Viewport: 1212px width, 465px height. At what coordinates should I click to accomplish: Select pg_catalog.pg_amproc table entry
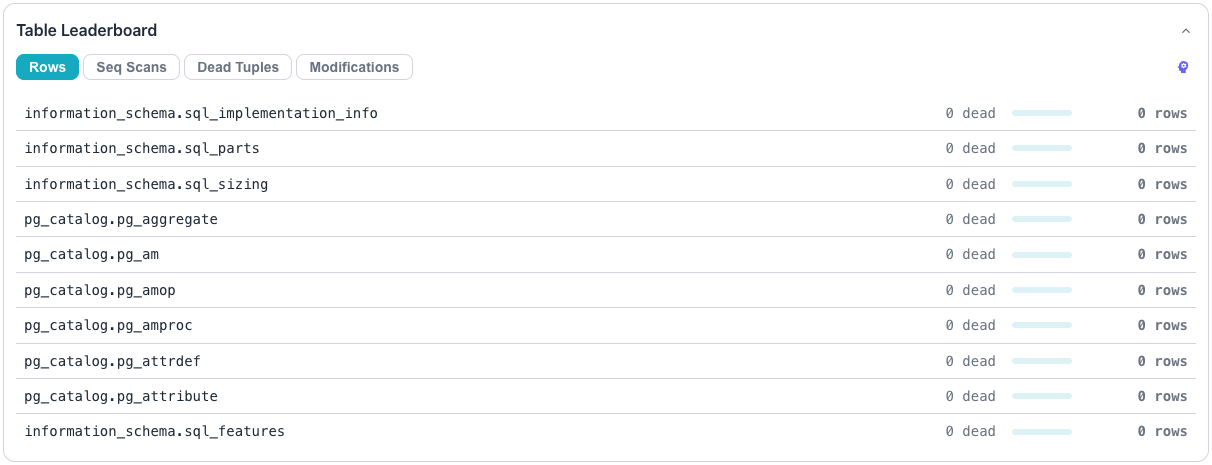(x=606, y=325)
